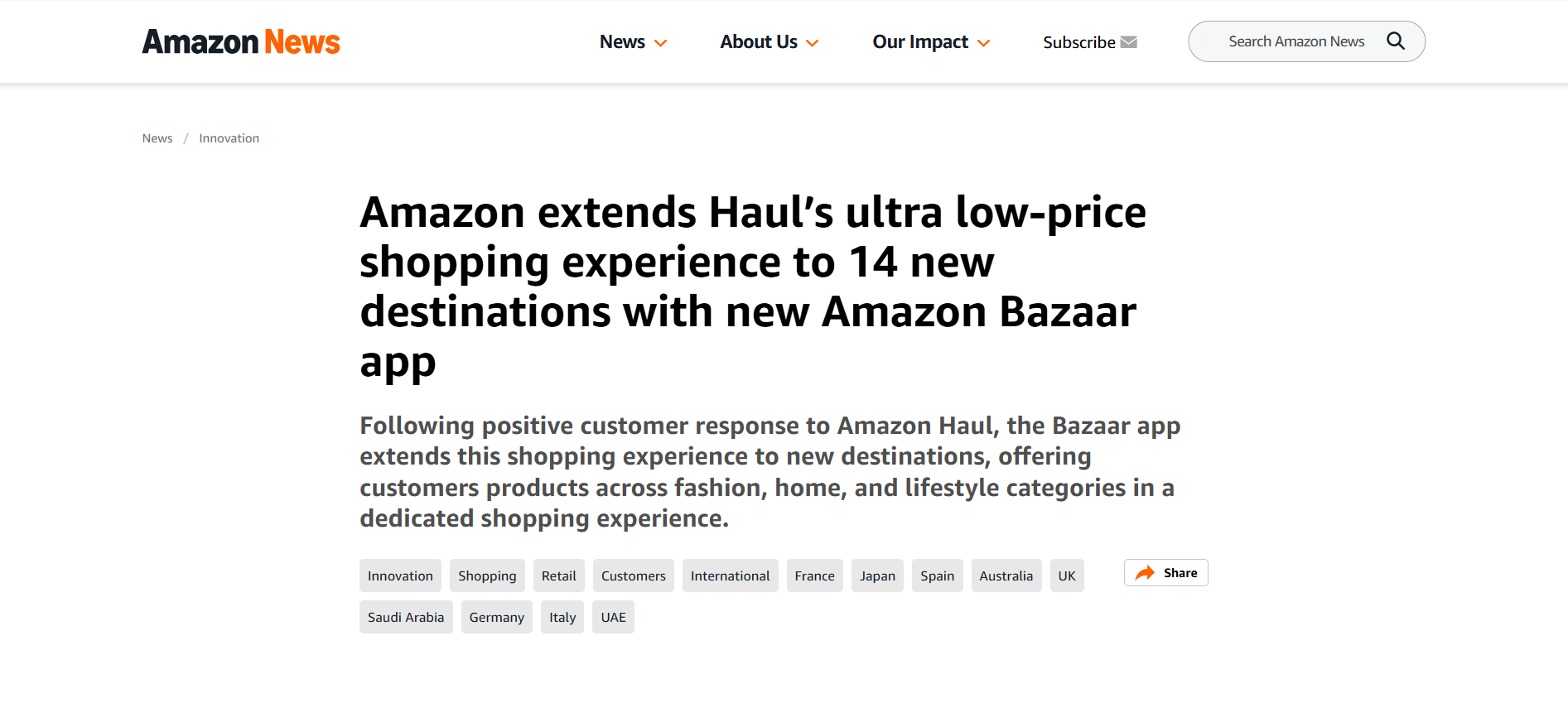Open the Amazon News logo homepage
This screenshot has height=708, width=1568.
coord(241,42)
